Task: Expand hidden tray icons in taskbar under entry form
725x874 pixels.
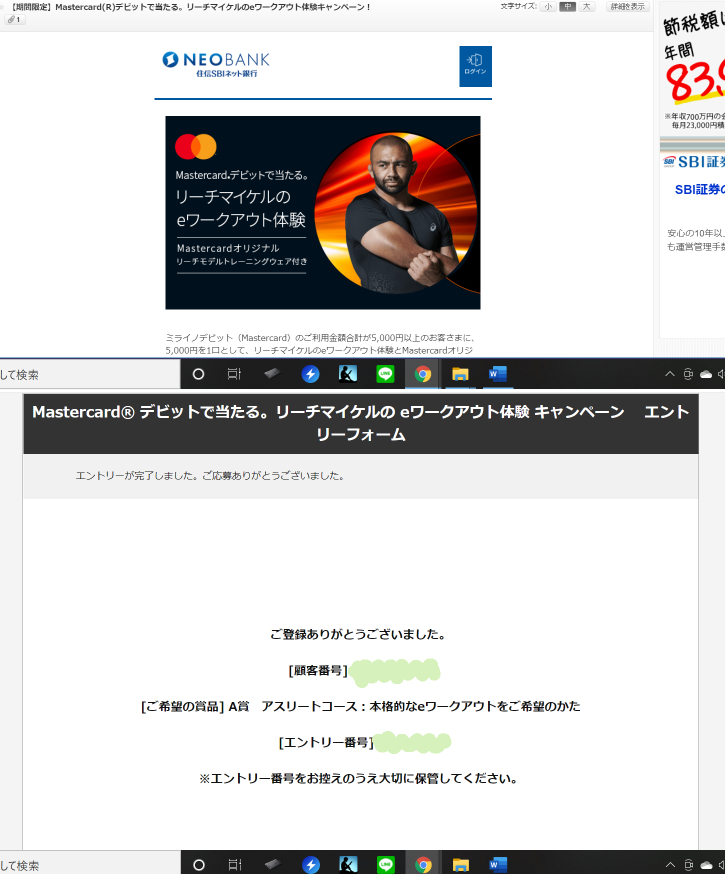Action: tap(670, 865)
